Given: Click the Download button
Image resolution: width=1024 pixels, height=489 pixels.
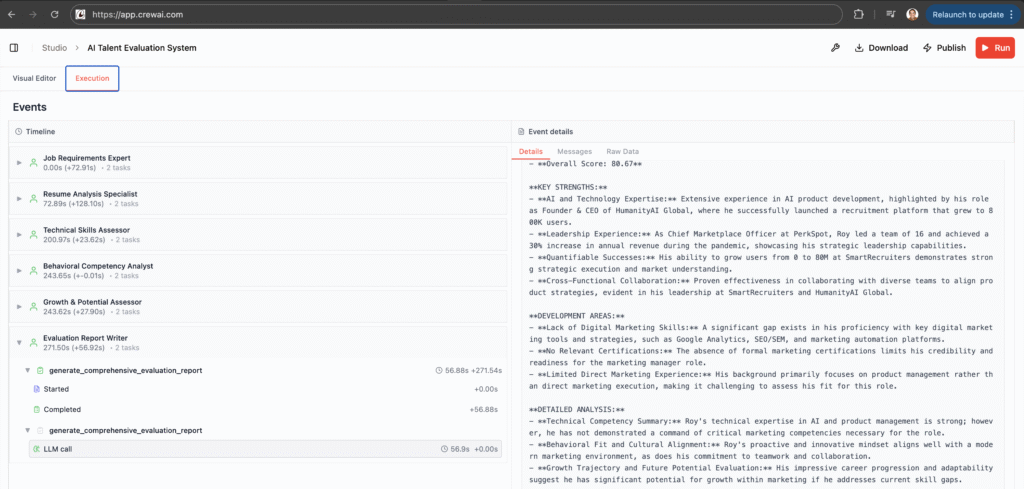Looking at the screenshot, I should [x=881, y=48].
